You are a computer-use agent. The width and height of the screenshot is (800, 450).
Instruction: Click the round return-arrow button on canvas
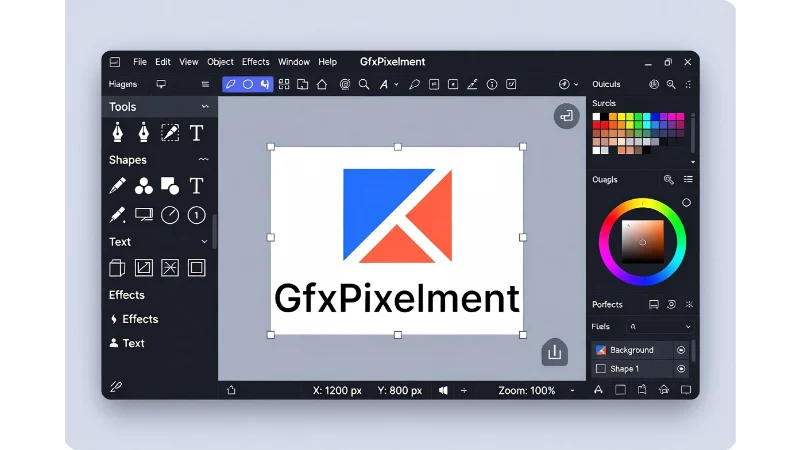pos(566,116)
